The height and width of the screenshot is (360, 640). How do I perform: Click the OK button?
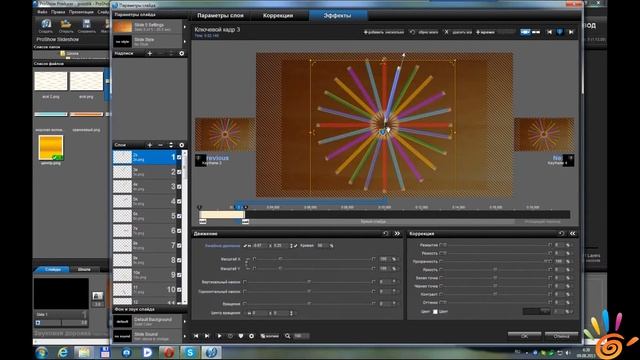click(x=524, y=336)
